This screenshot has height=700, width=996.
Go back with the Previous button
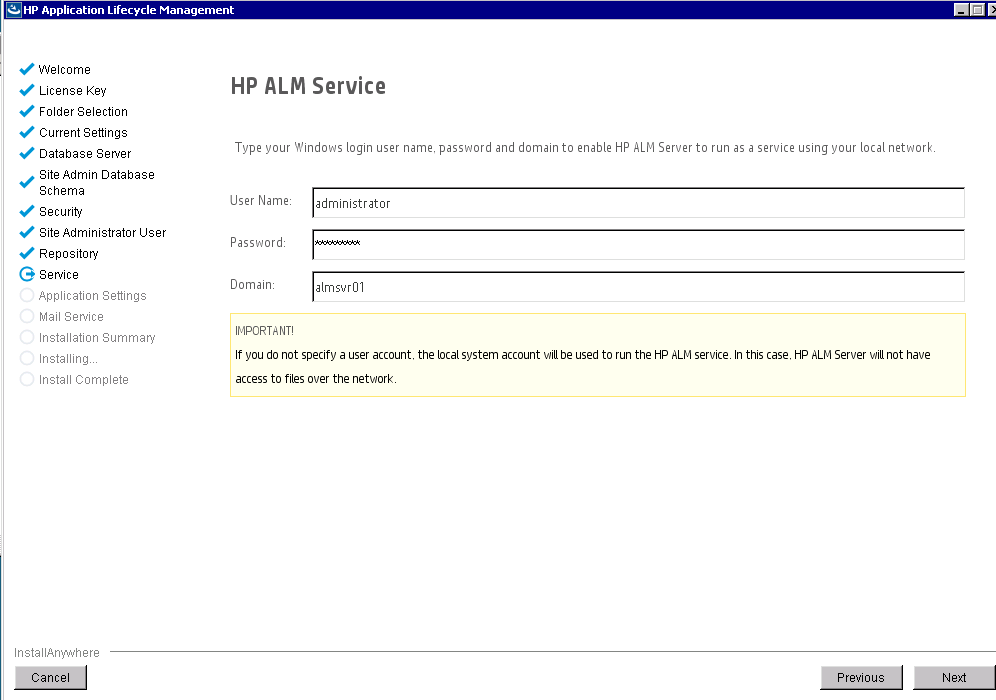tap(861, 677)
